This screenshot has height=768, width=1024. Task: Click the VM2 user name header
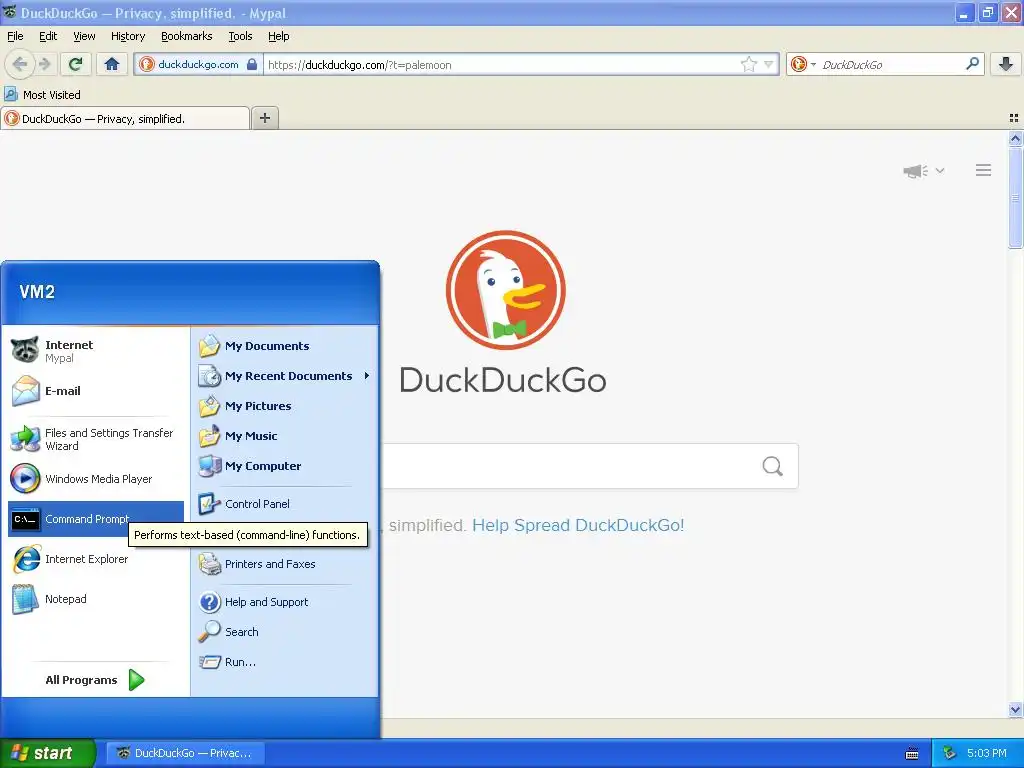[37, 292]
